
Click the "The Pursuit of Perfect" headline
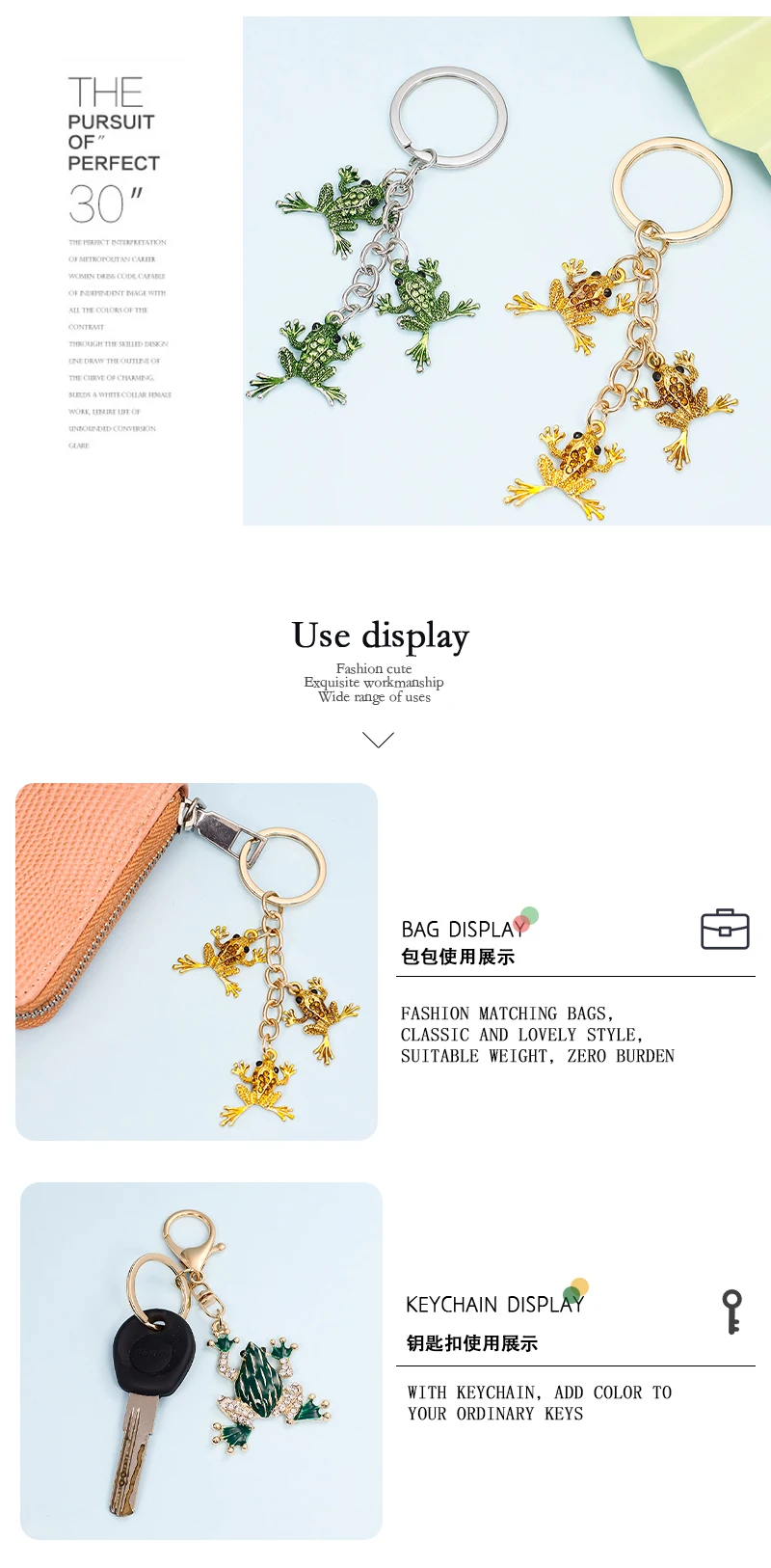(113, 124)
